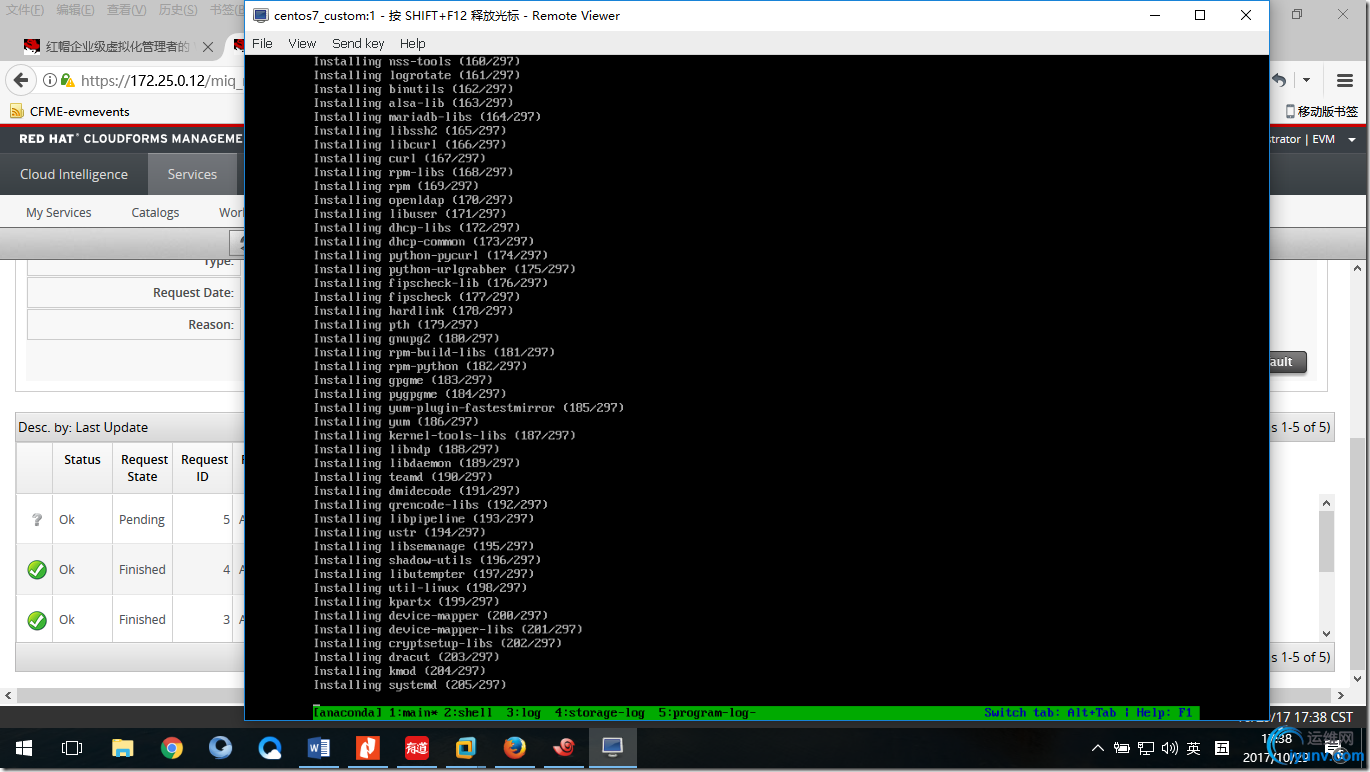Click the Finished state of request 3
Viewport: 1370px width, 772px height.
point(142,619)
